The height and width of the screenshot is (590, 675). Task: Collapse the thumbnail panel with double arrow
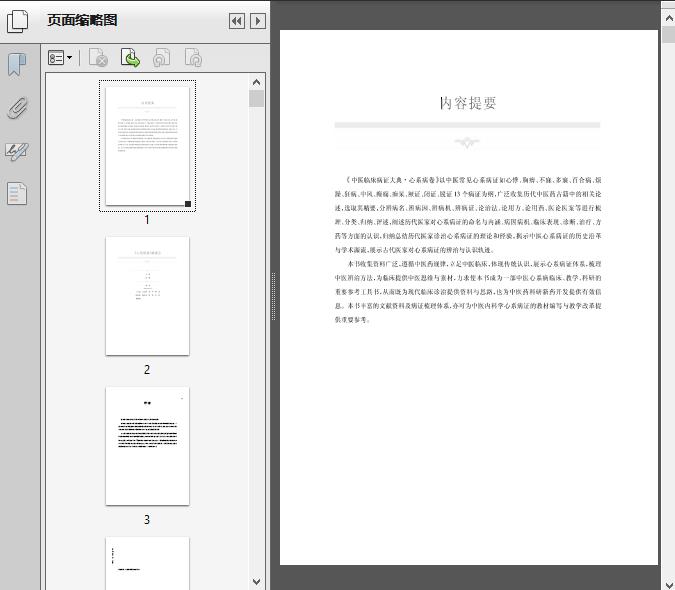(237, 21)
